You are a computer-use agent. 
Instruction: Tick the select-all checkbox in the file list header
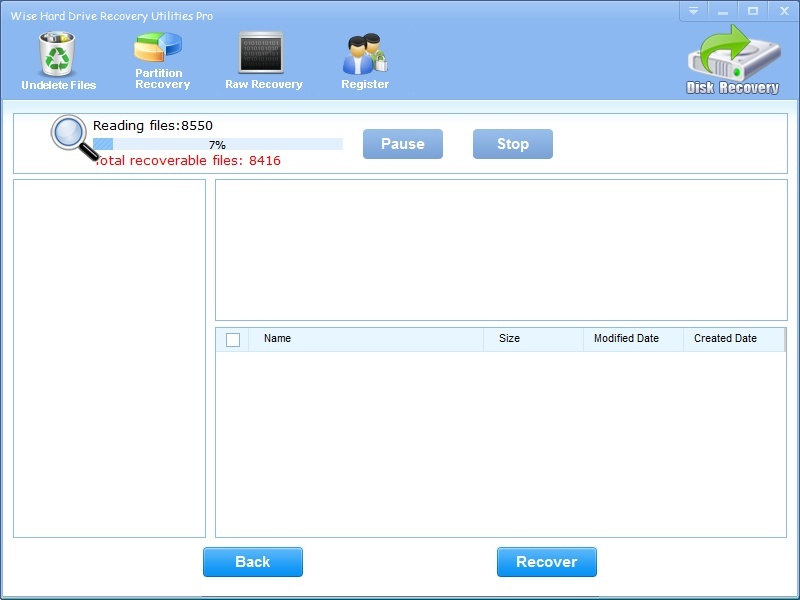pos(233,339)
